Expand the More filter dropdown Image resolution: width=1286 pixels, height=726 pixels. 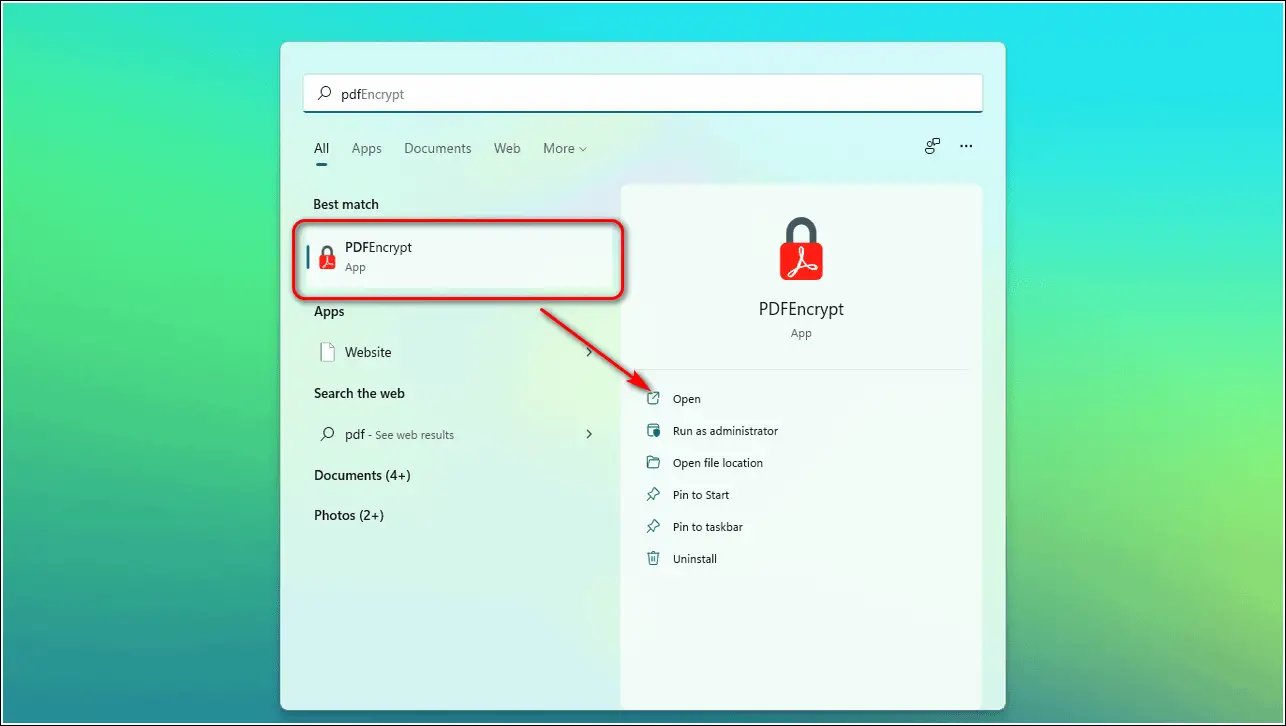point(565,148)
